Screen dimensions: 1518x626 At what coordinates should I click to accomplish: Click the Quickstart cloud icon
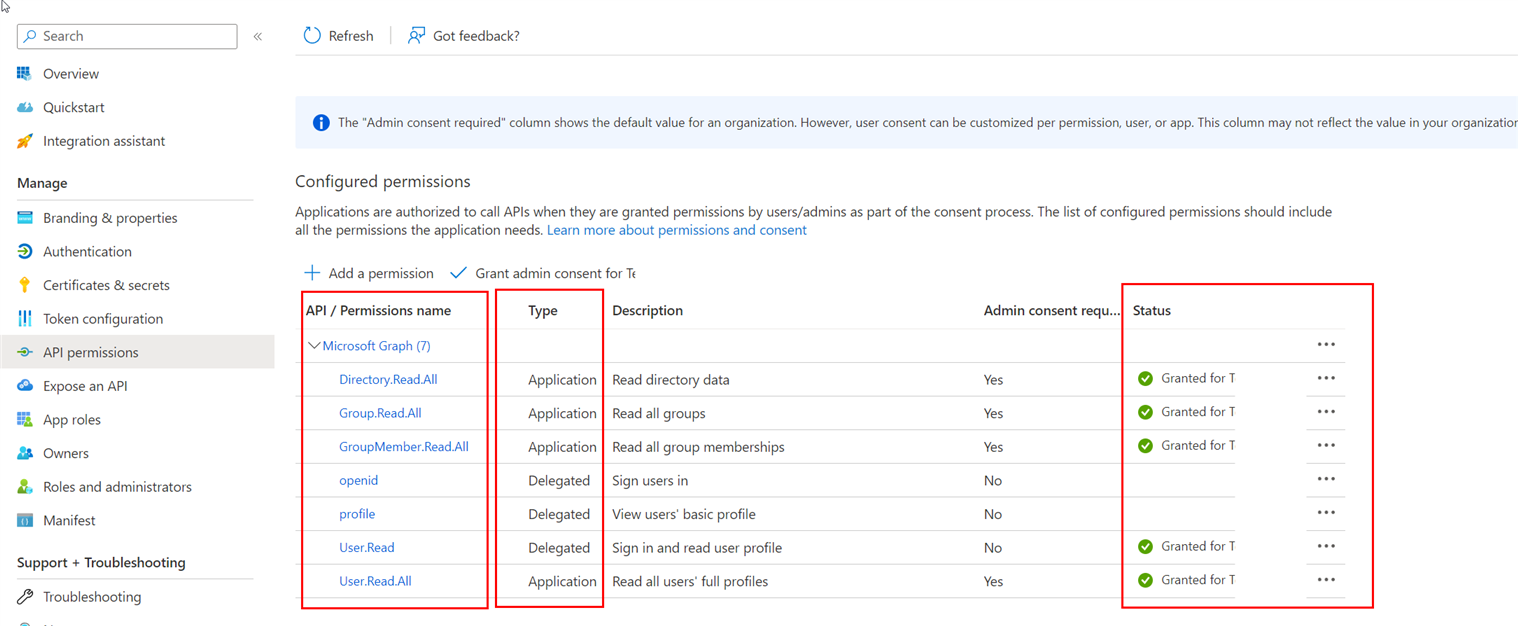click(x=25, y=108)
